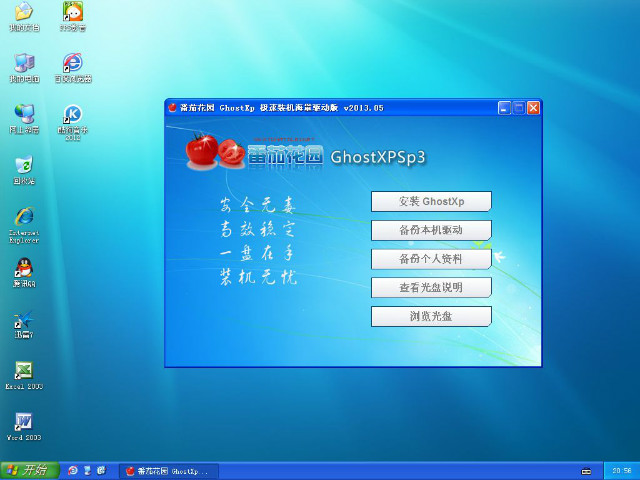Close the 番茄花园 GhostXp window

533,108
